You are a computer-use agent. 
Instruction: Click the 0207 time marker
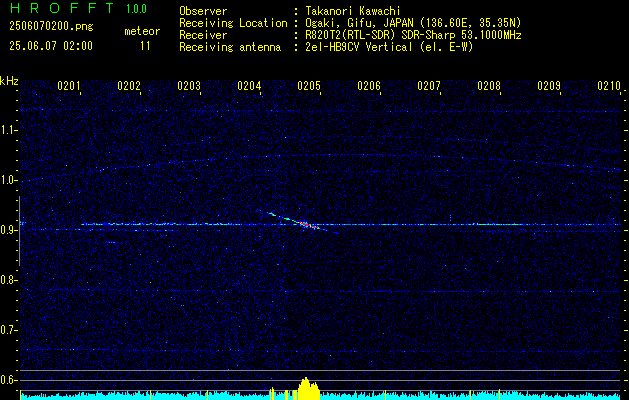click(x=429, y=86)
